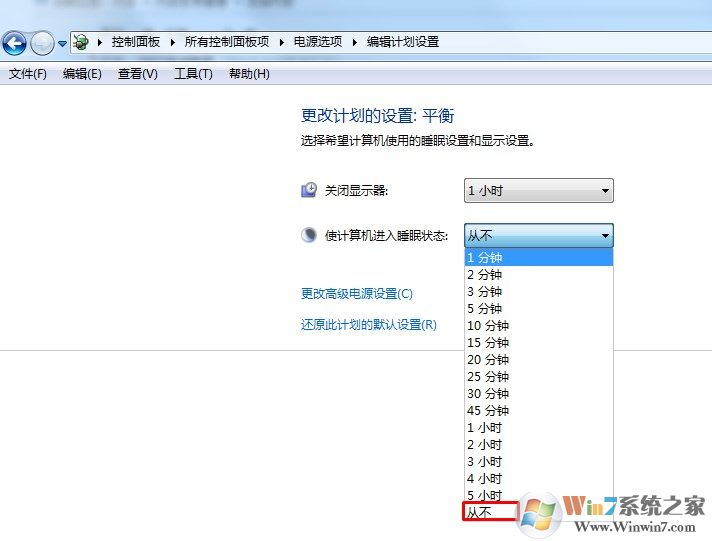The width and height of the screenshot is (712, 541).
Task: Select 2 小时 sleep option
Action: [539, 444]
